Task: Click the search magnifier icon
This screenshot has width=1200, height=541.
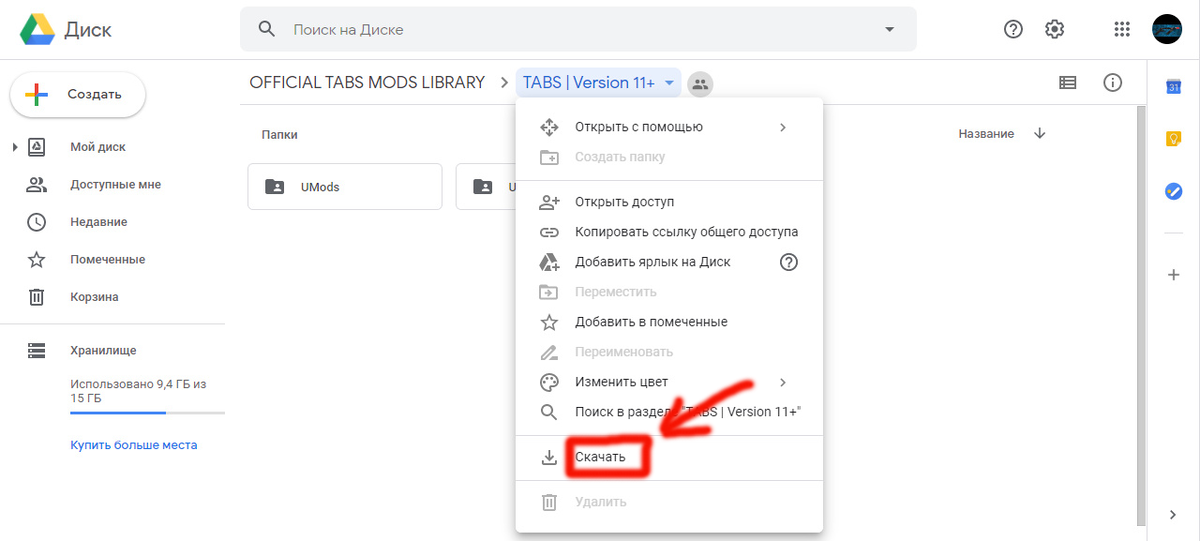Action: 267,29
